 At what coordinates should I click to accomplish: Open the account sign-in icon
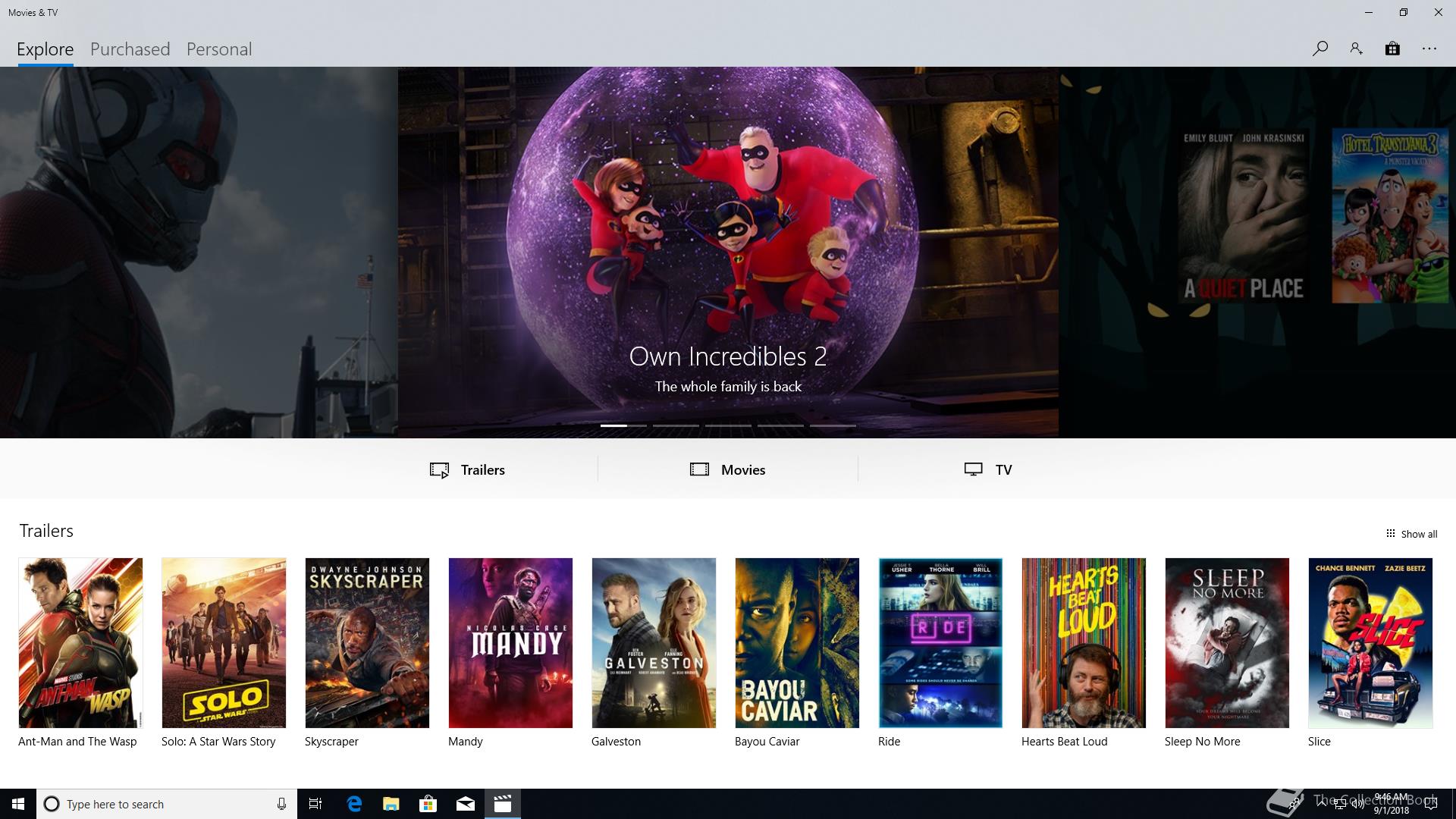(x=1356, y=49)
